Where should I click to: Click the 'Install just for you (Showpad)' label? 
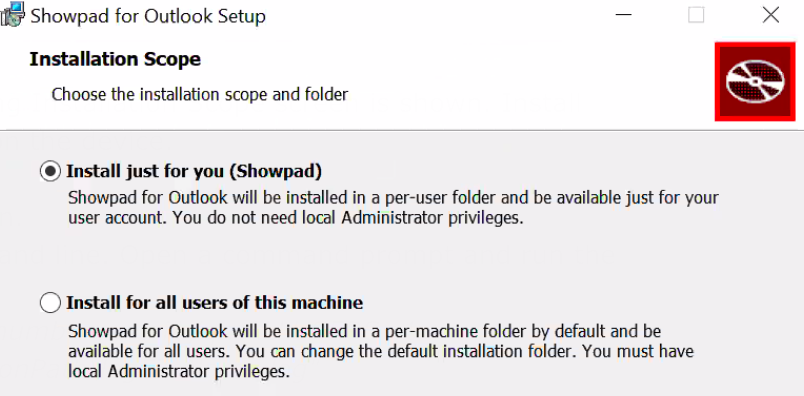point(194,172)
